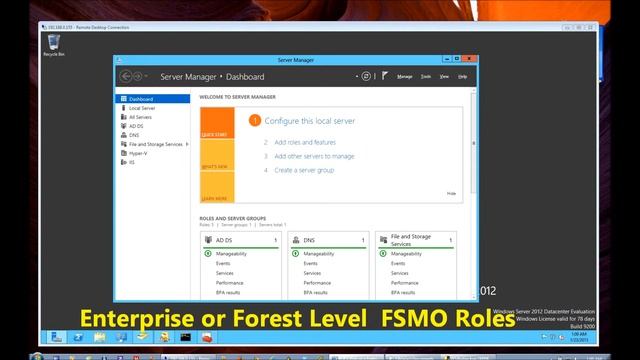
Task: Click Performance in the DNS tile
Action: tap(317, 283)
